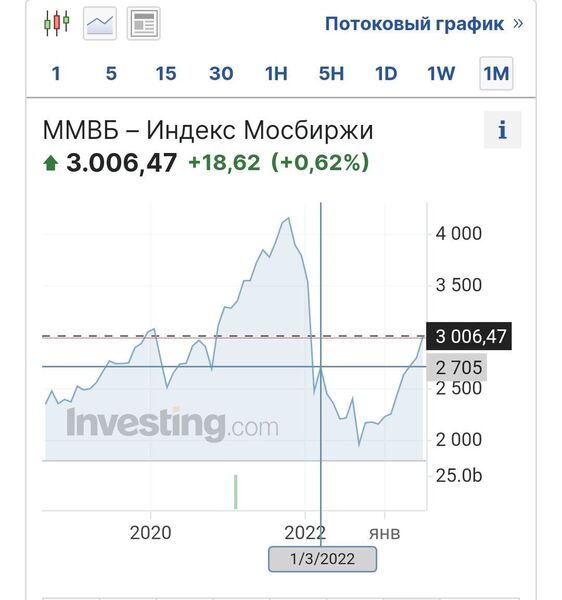Click the green up arrow indicator
This screenshot has height=600, width=562.
(50, 163)
